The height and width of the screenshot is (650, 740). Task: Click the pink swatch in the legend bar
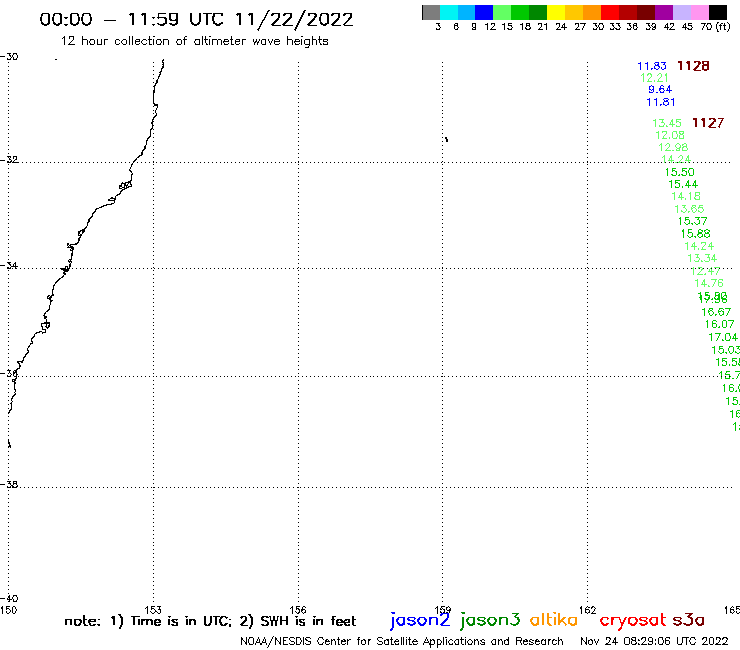pos(700,12)
